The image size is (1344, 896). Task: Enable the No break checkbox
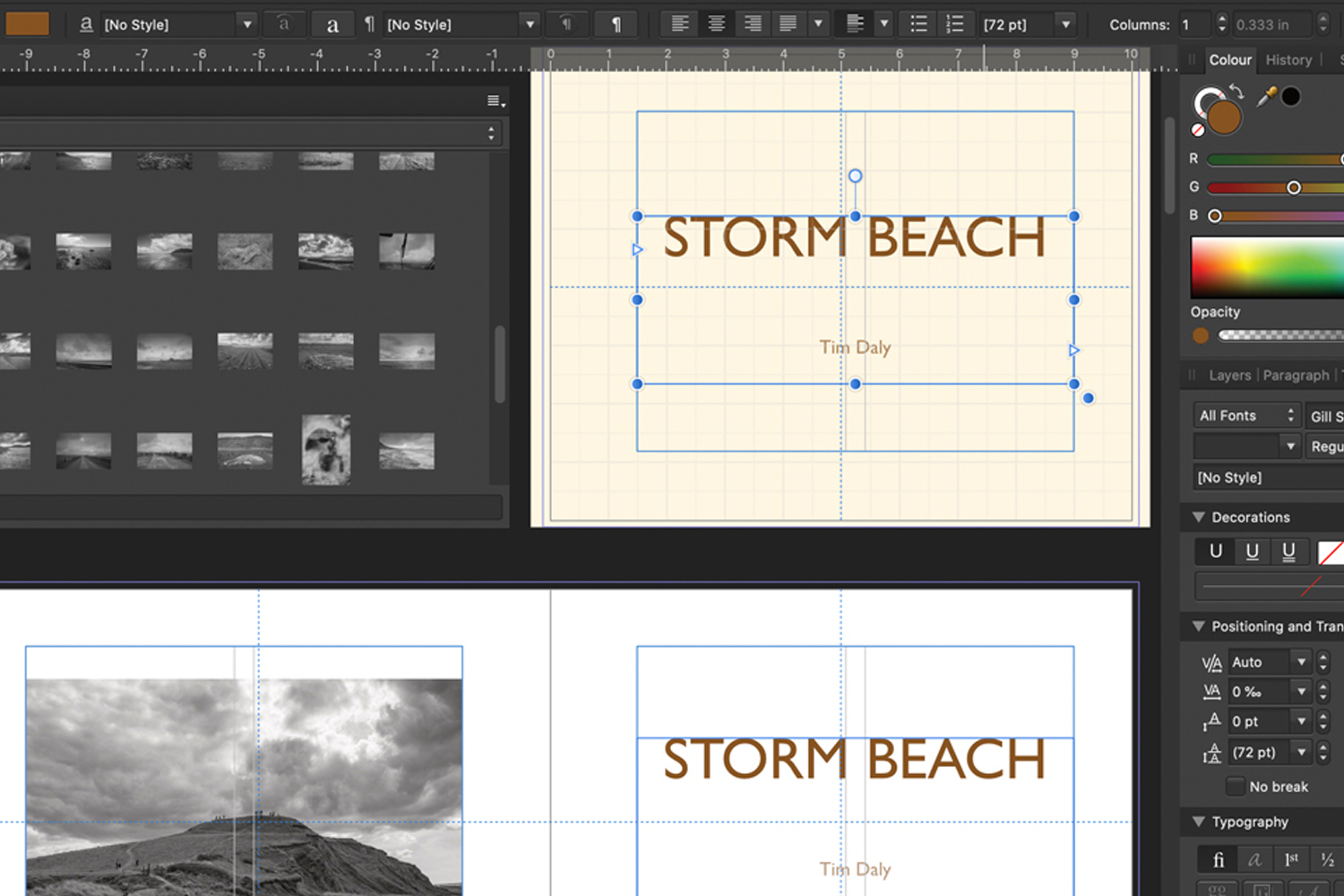(x=1235, y=787)
